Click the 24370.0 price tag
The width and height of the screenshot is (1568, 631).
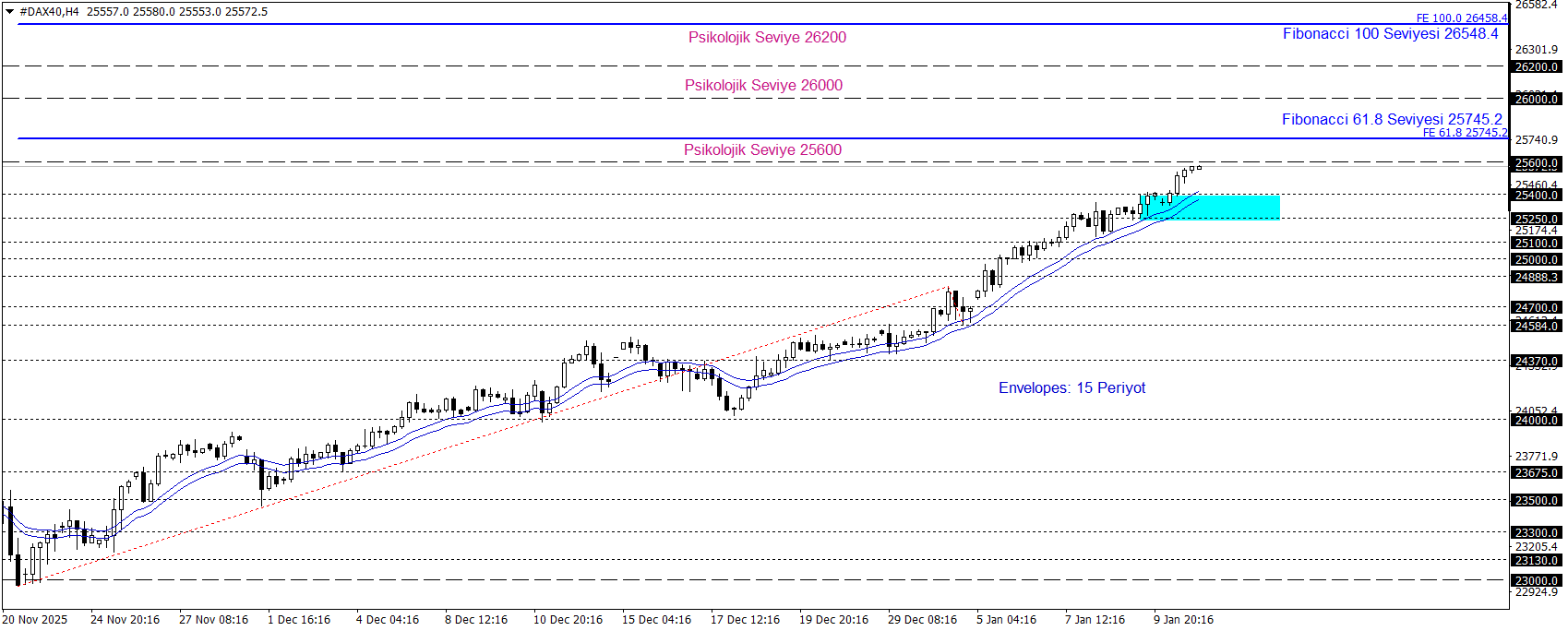pos(1536,362)
